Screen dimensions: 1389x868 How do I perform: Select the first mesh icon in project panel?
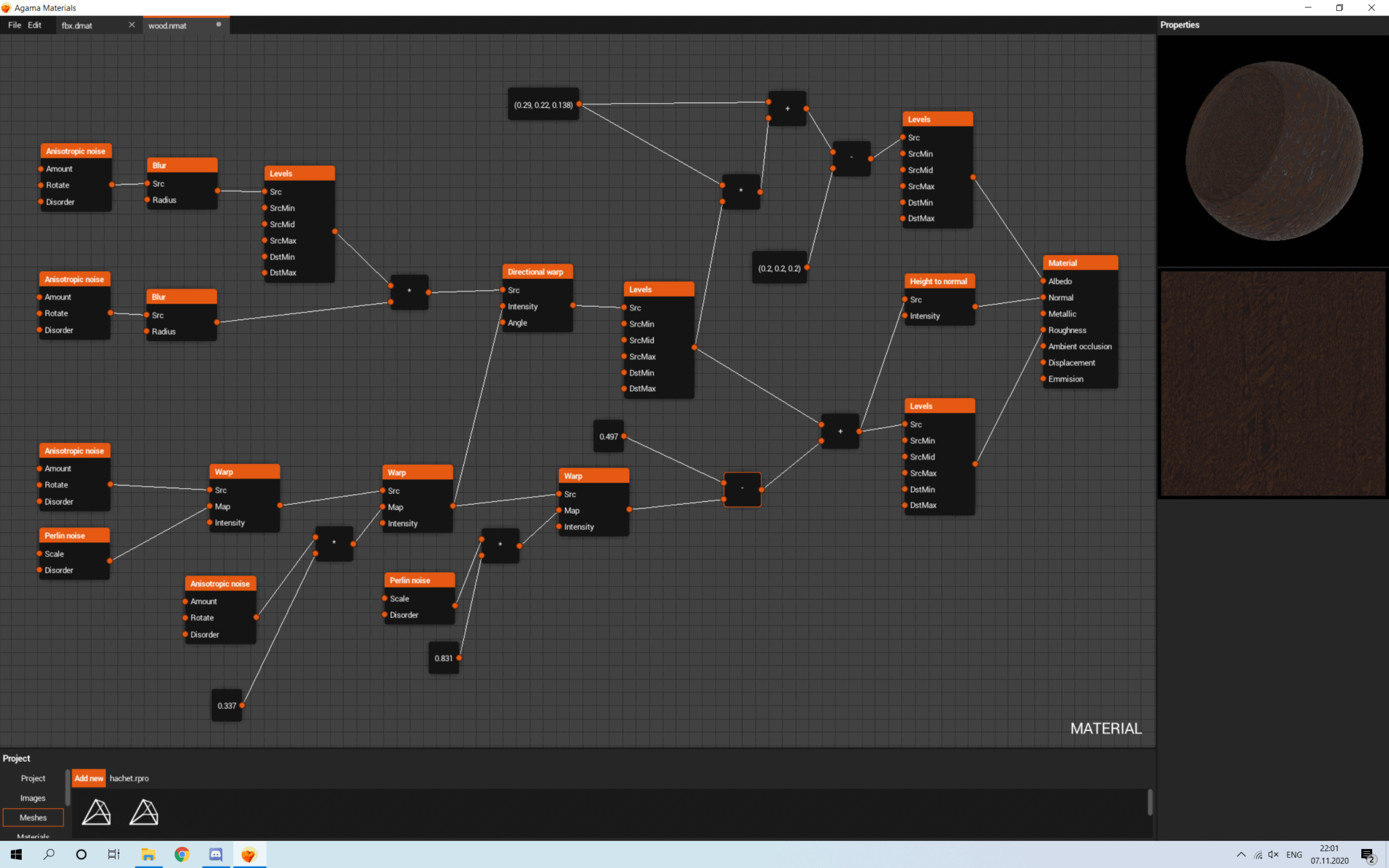click(96, 812)
